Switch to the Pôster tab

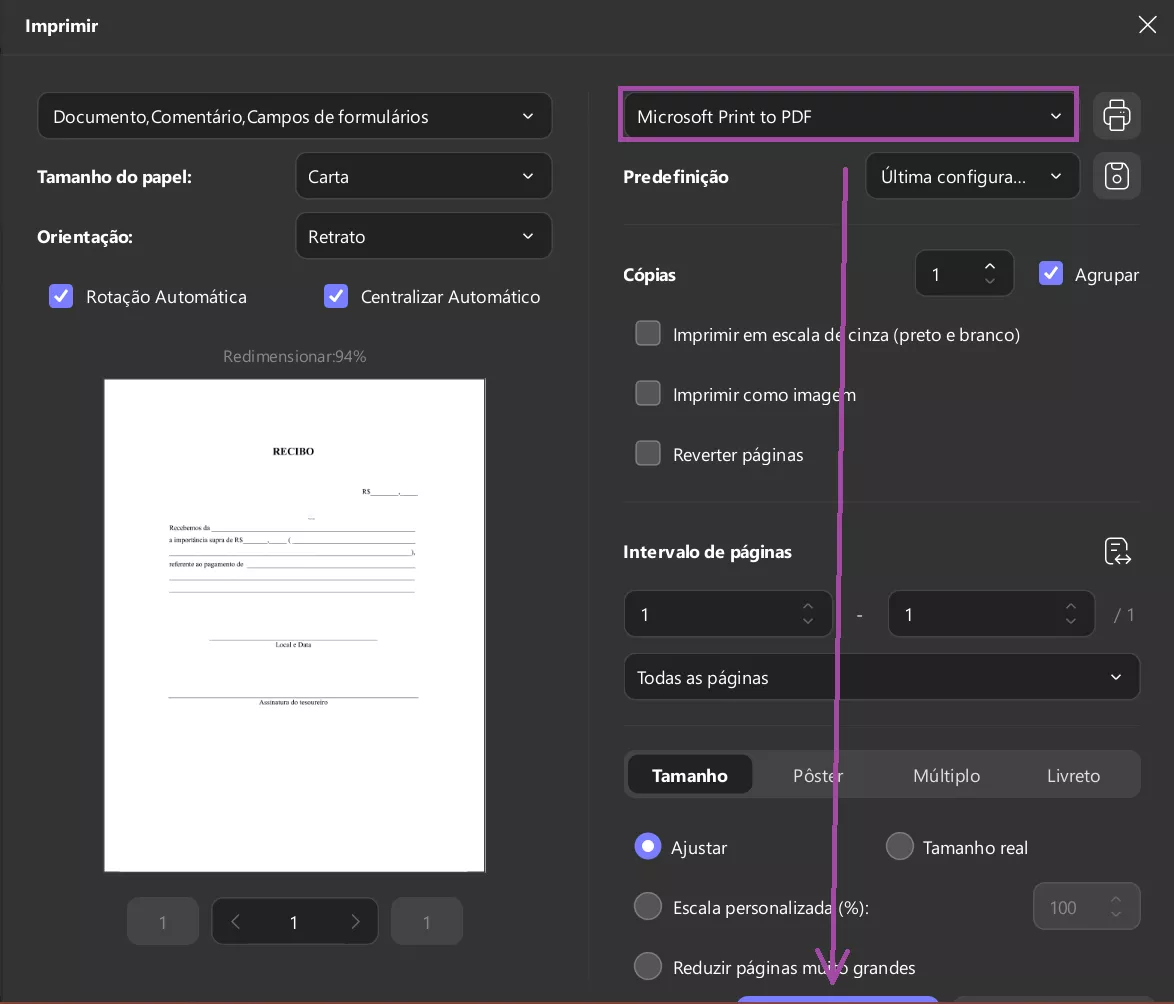[817, 774]
